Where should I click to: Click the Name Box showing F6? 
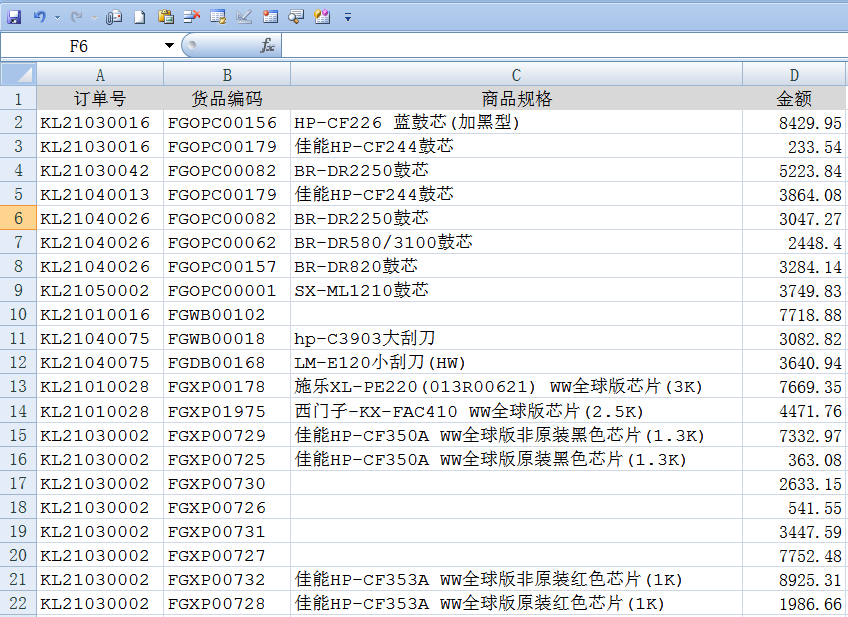click(x=81, y=46)
